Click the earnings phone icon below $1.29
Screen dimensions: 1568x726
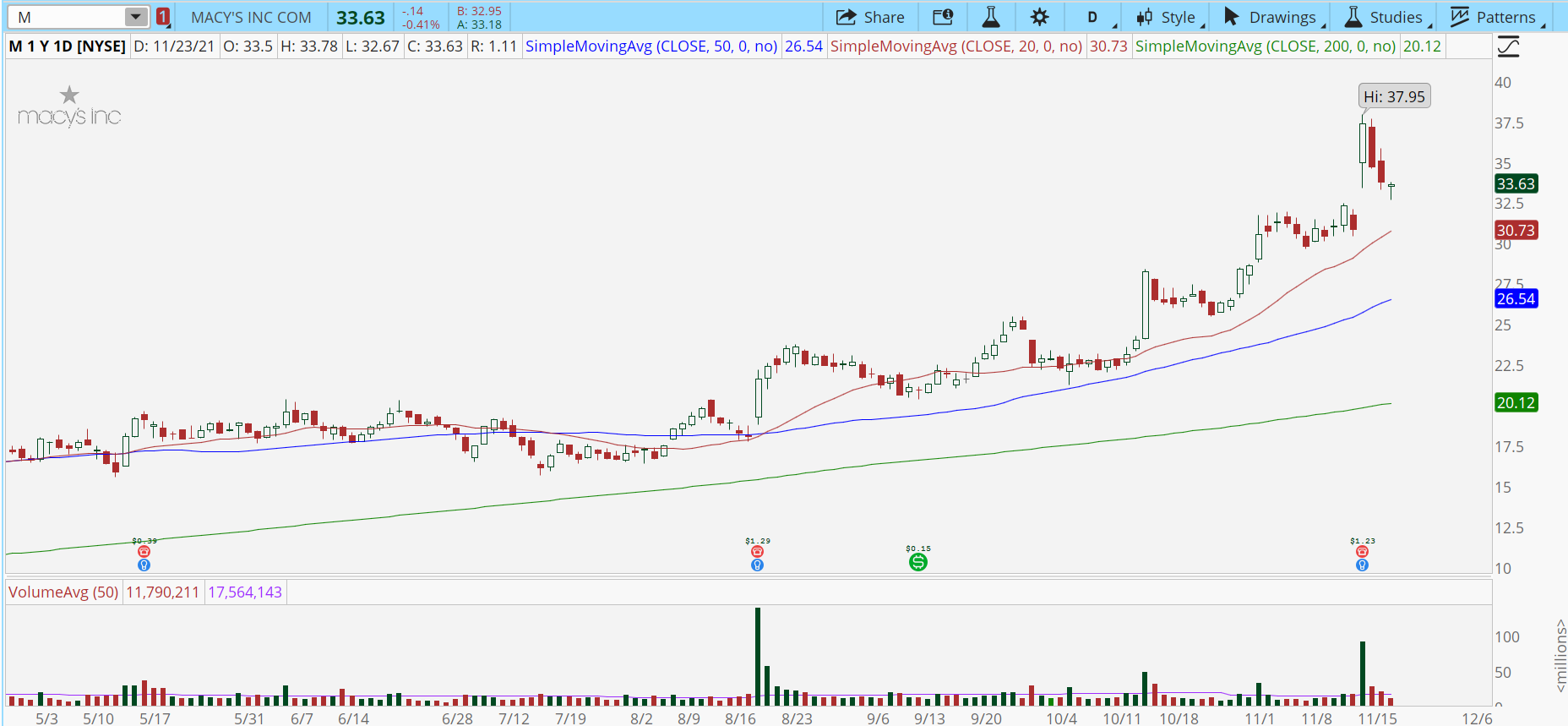point(757,552)
